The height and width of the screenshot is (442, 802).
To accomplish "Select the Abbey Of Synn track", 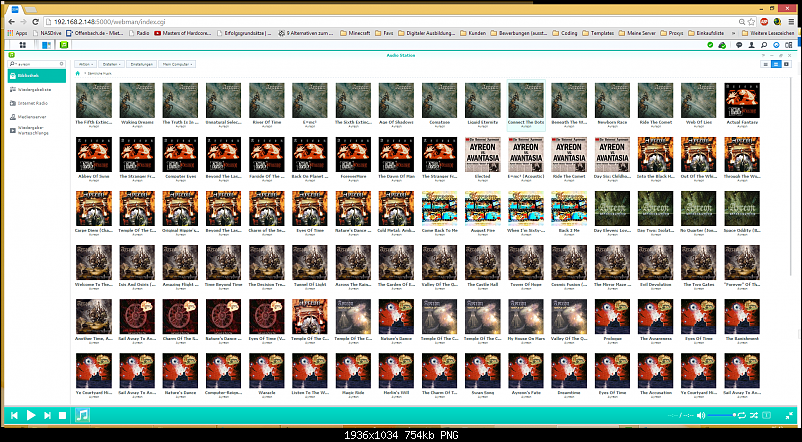I will click(94, 159).
